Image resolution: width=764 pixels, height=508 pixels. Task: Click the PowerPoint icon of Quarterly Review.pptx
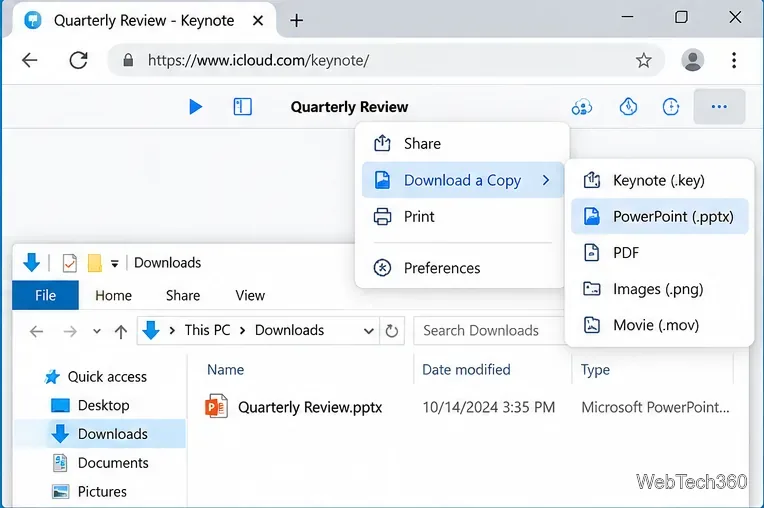pyautogui.click(x=216, y=407)
